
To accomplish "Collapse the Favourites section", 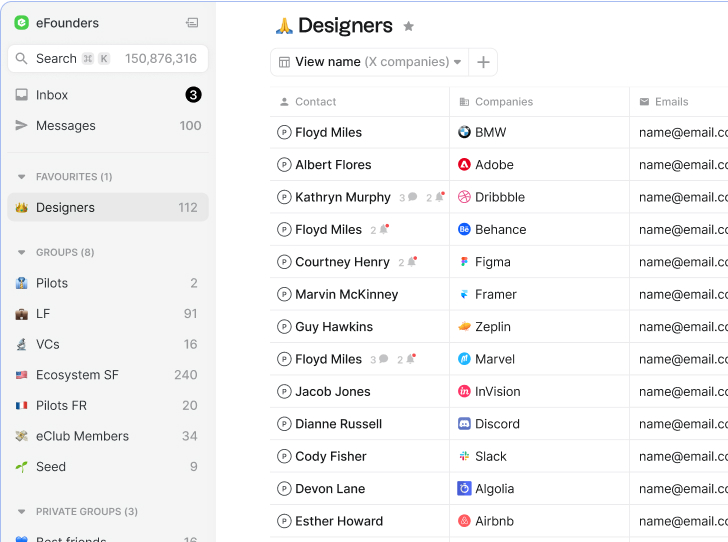I will [21, 177].
